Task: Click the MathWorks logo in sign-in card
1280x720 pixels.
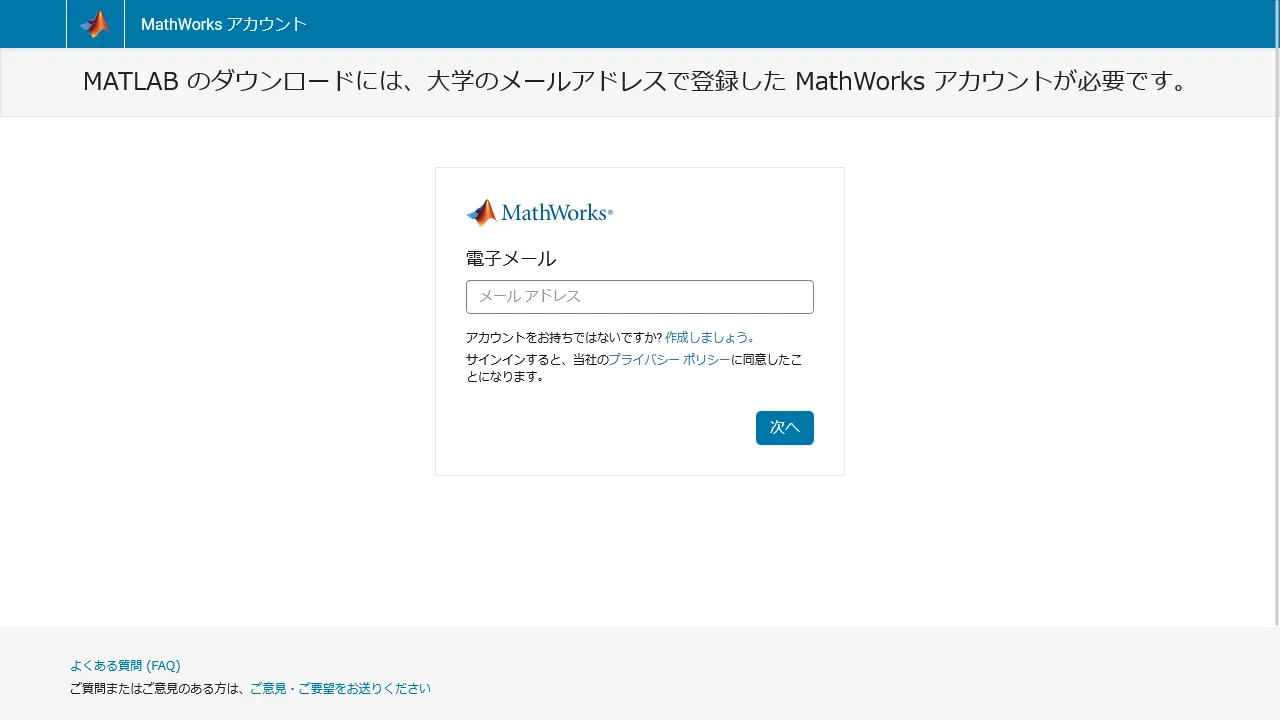Action: point(539,212)
